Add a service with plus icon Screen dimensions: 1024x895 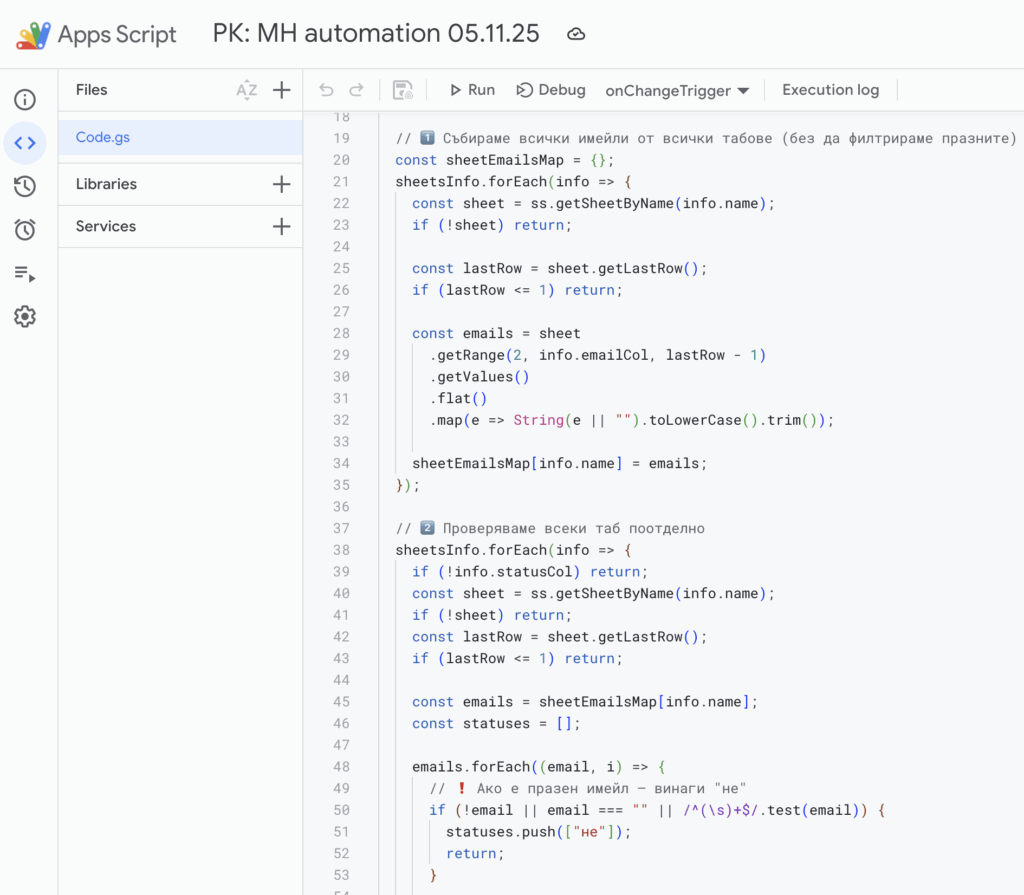(282, 227)
